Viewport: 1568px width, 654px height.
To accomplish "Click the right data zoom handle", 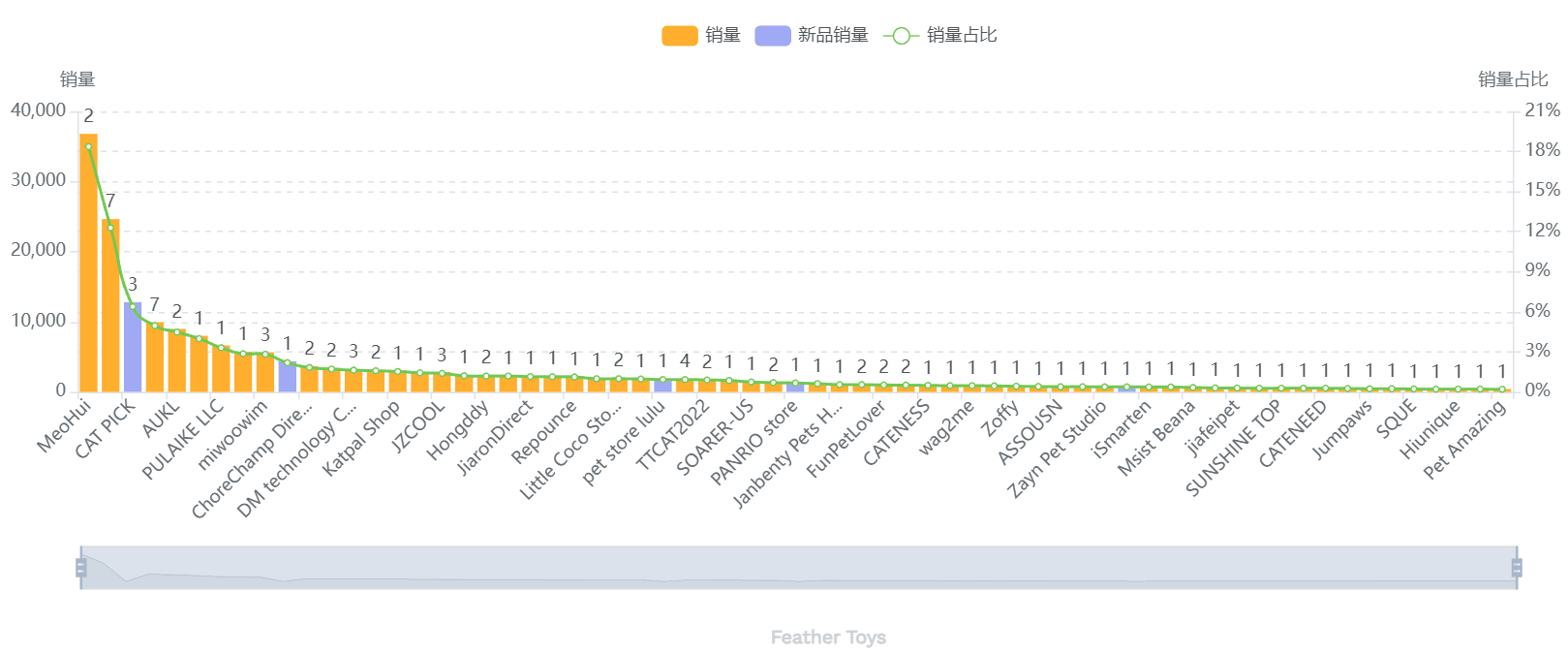I will (x=1517, y=568).
